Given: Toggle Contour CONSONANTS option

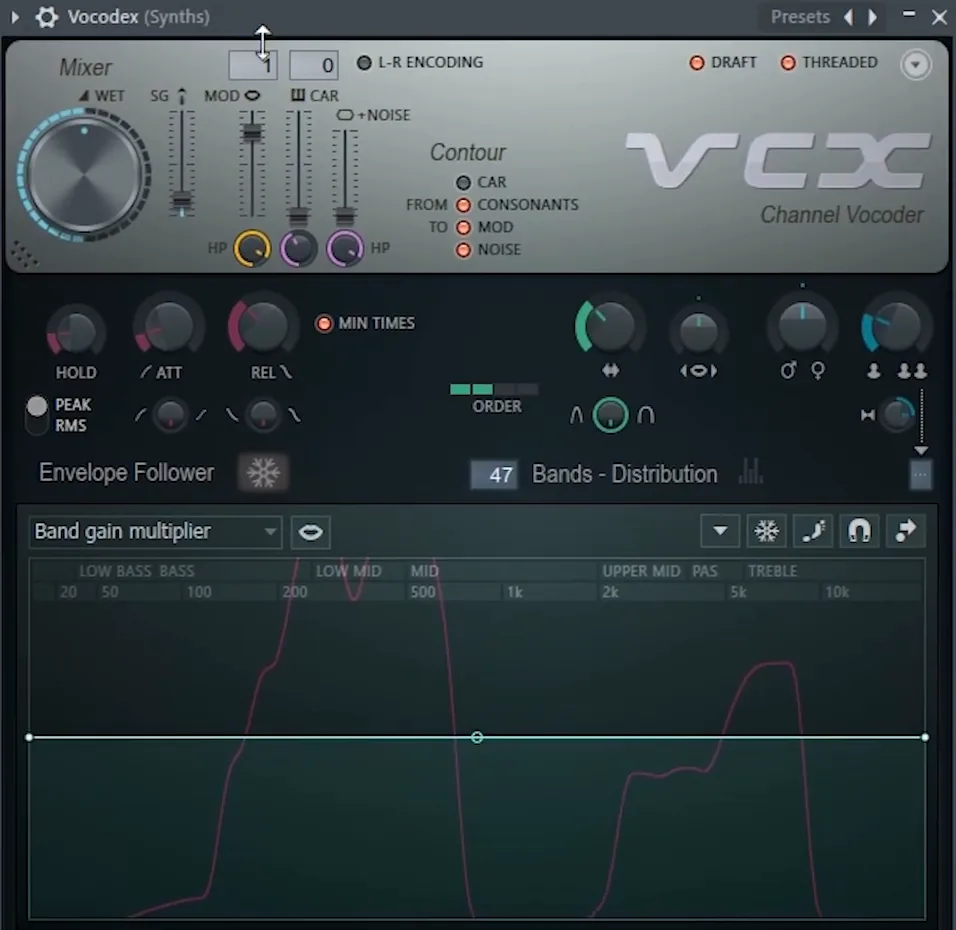Looking at the screenshot, I should (x=463, y=205).
